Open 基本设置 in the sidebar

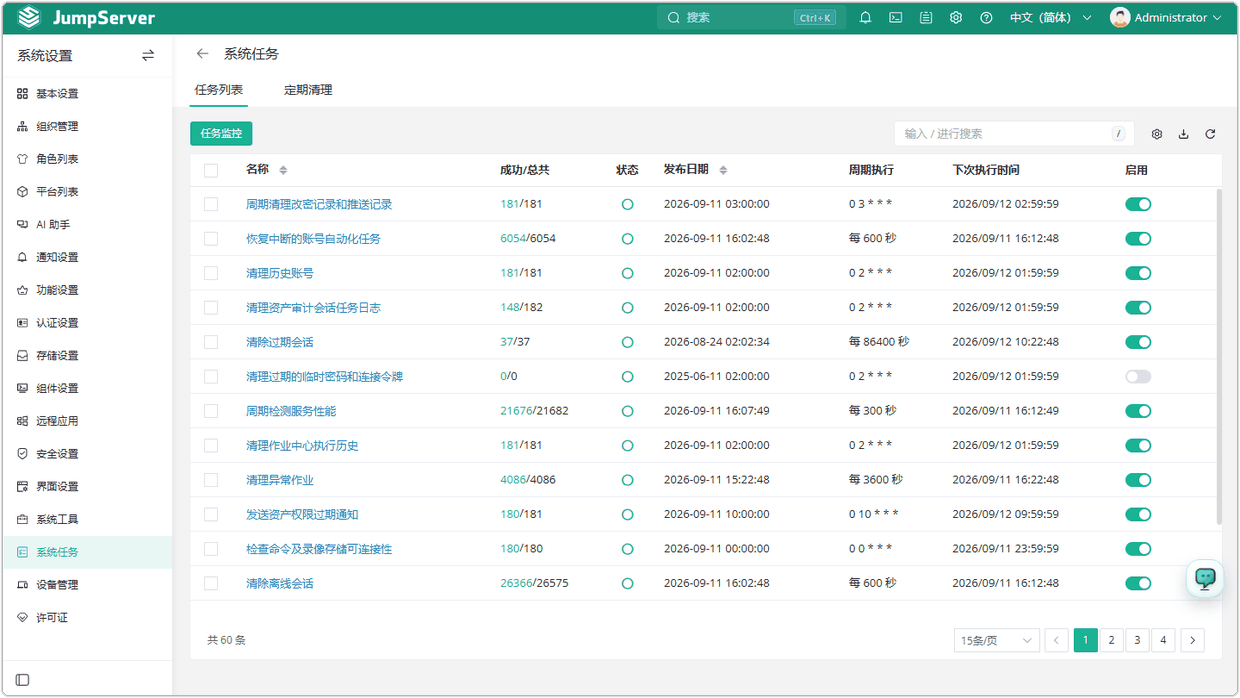pyautogui.click(x=87, y=94)
